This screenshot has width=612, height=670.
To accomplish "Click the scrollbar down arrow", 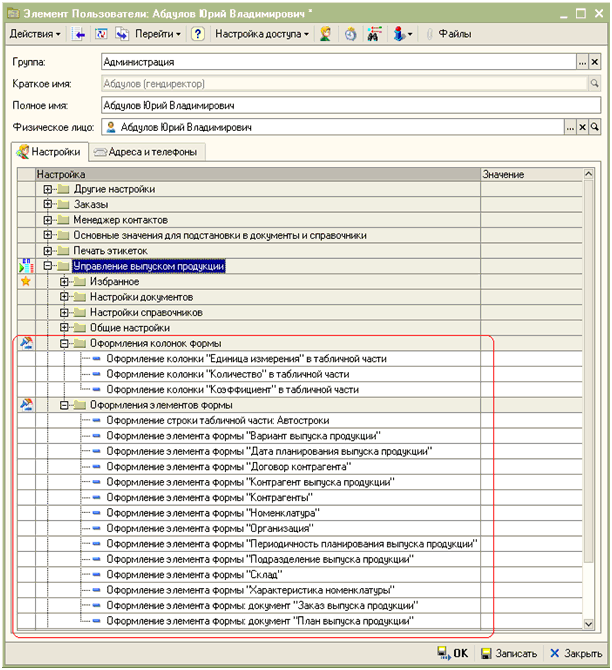I will coord(588,624).
